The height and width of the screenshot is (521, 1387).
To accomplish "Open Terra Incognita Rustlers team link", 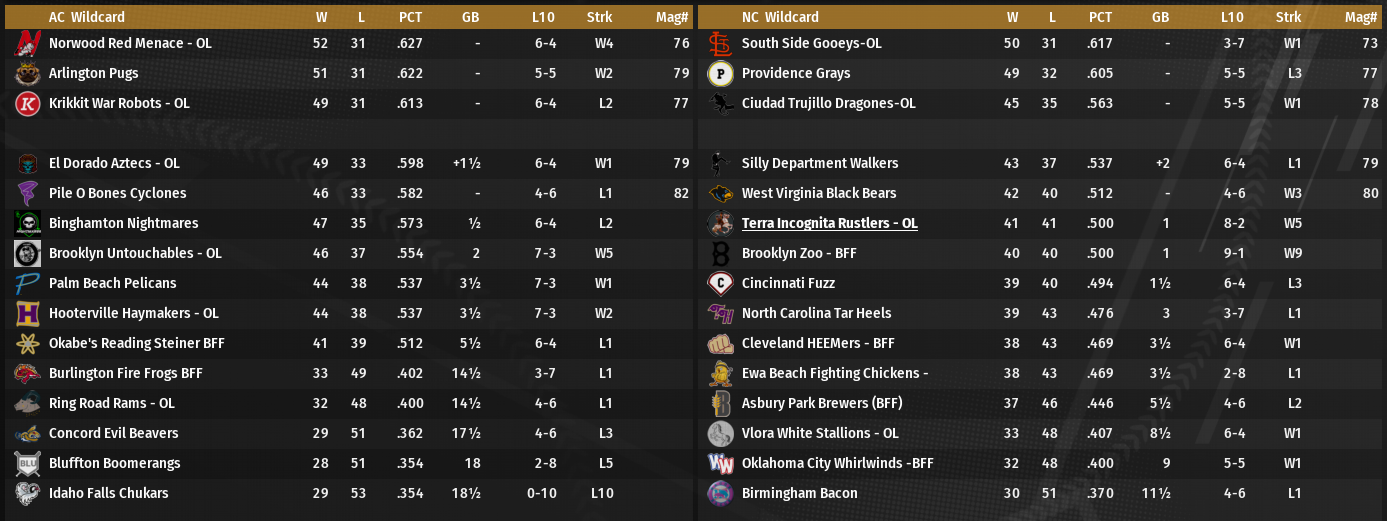I will pyautogui.click(x=829, y=224).
